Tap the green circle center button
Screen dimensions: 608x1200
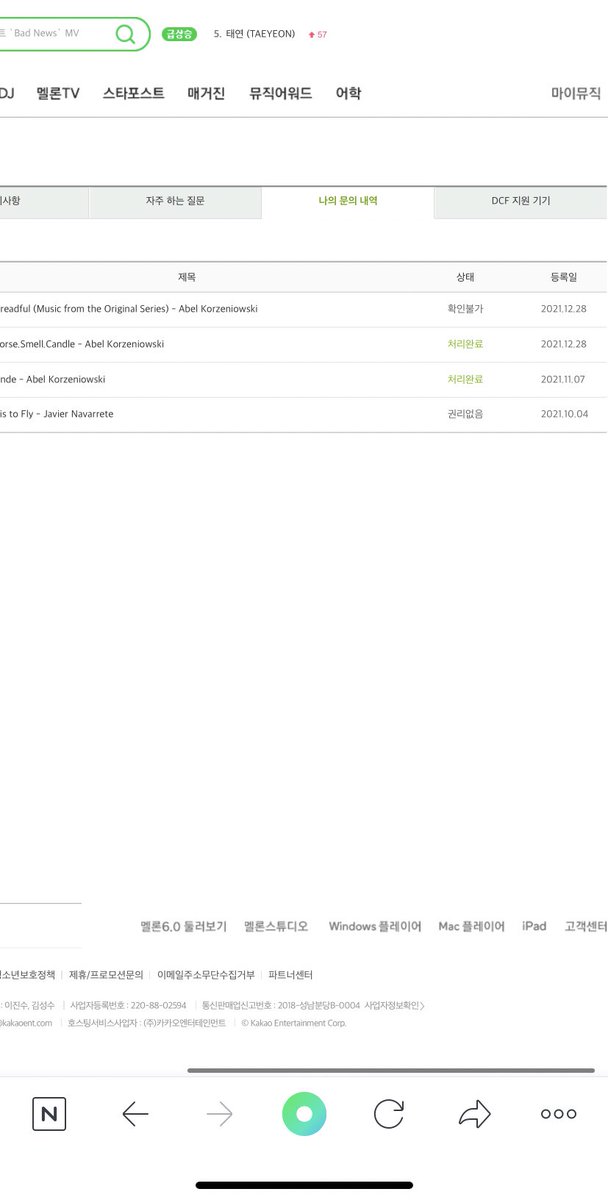tap(304, 1114)
